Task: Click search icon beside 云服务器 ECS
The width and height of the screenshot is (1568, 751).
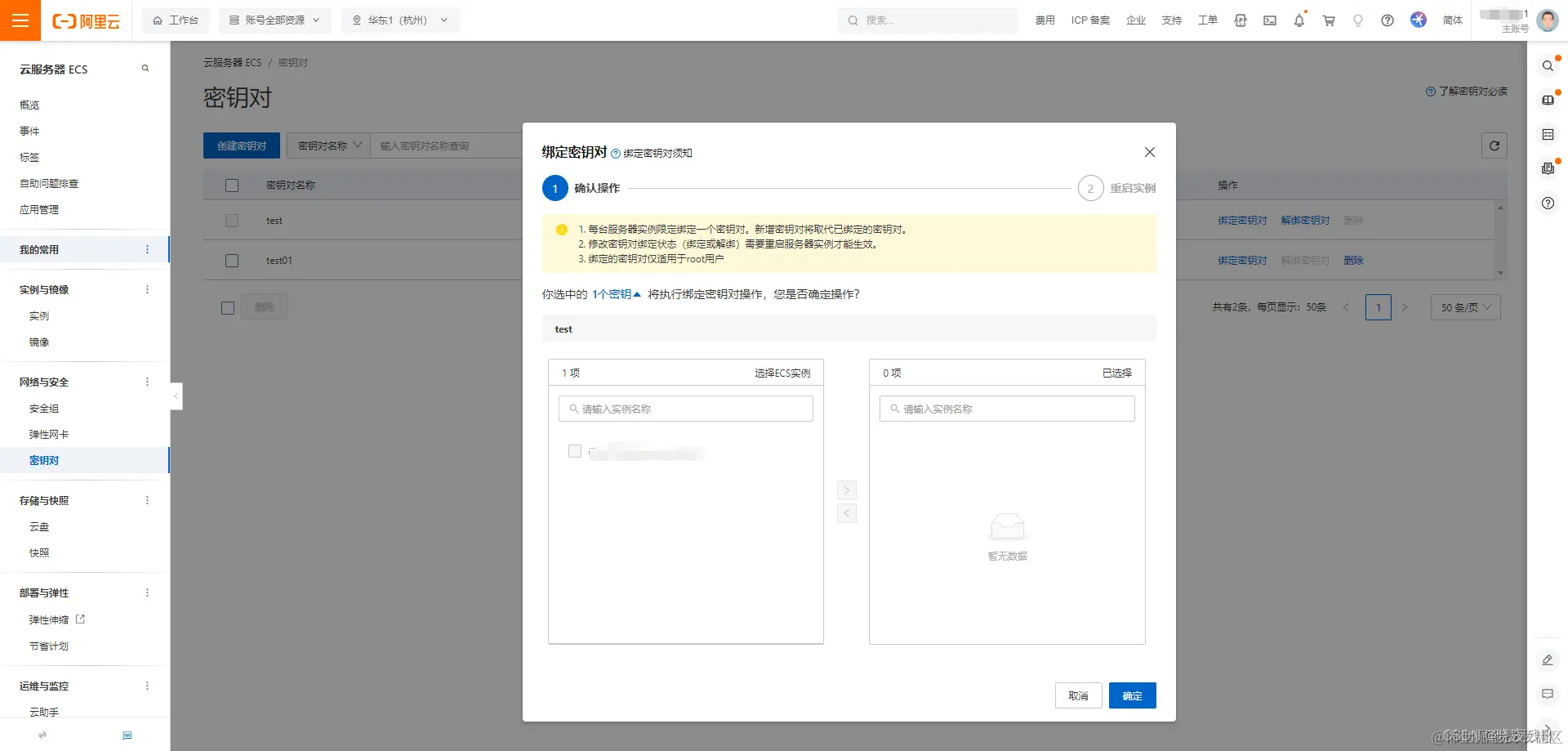Action: [x=145, y=69]
